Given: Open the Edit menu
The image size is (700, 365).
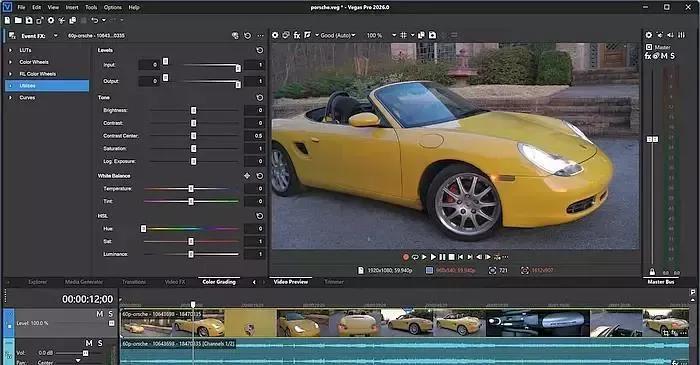Looking at the screenshot, I should (37, 7).
